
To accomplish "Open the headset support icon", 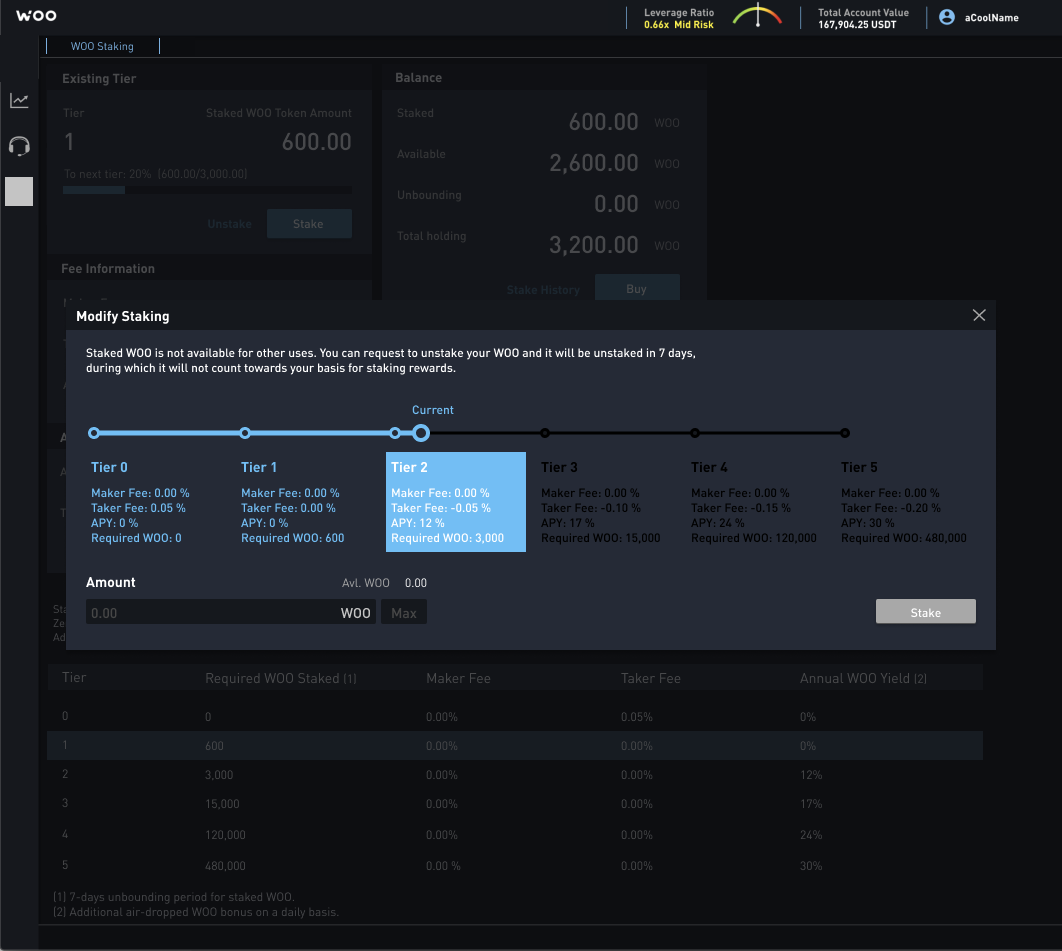I will [19, 146].
